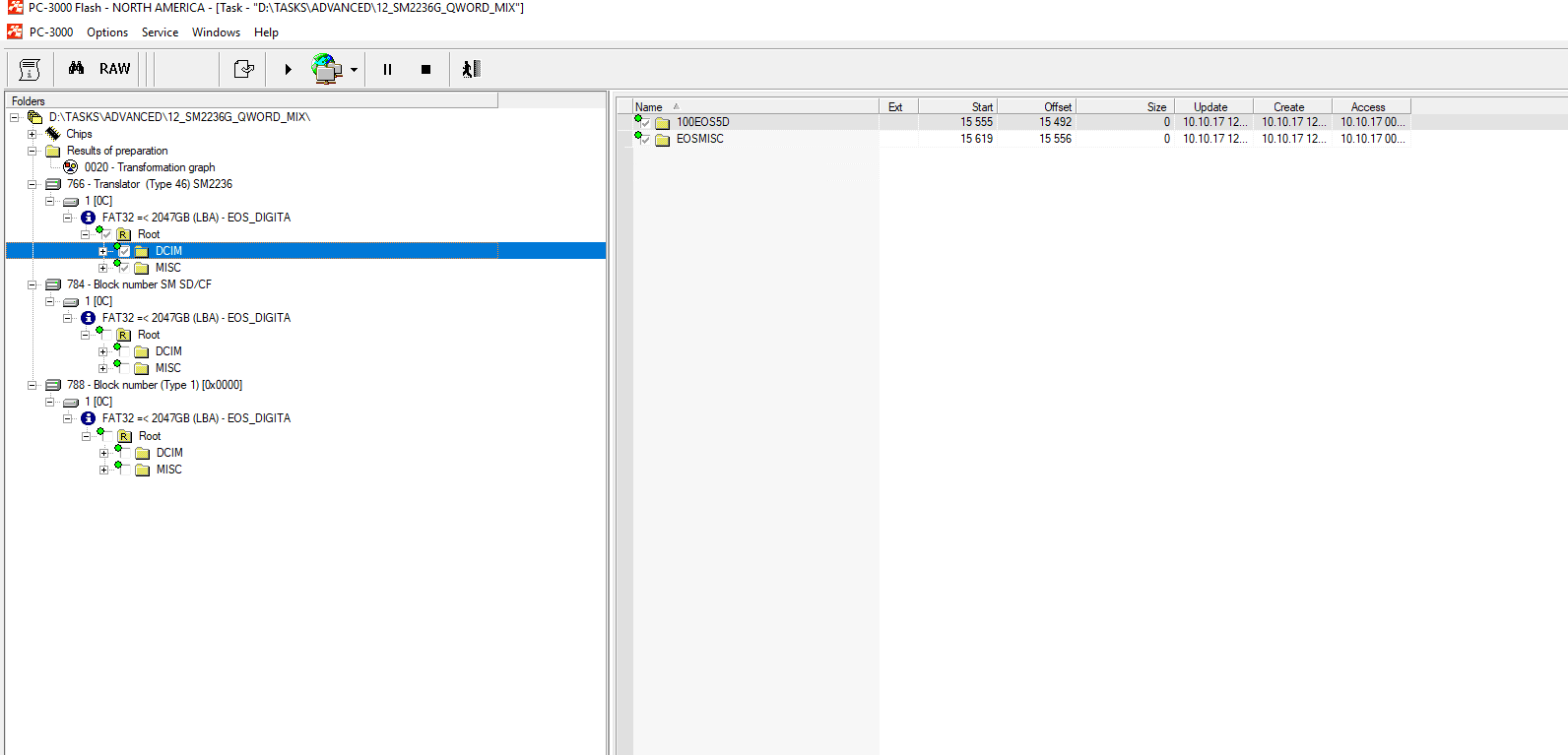Screen dimensions: 1568x755
Task: Stop the running process
Action: 425,70
